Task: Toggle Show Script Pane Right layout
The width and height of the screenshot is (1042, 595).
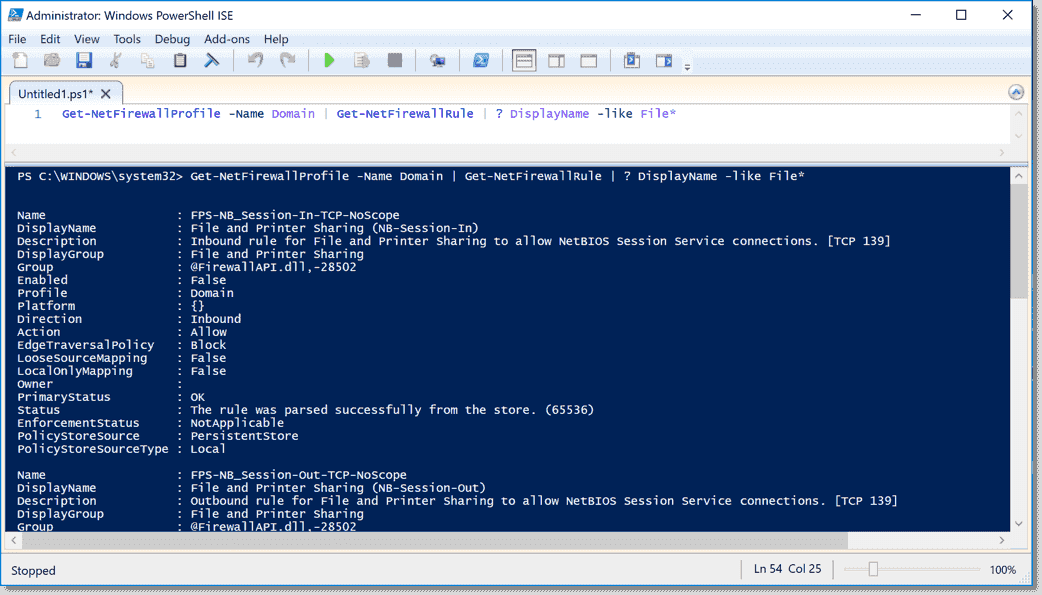Action: tap(556, 61)
